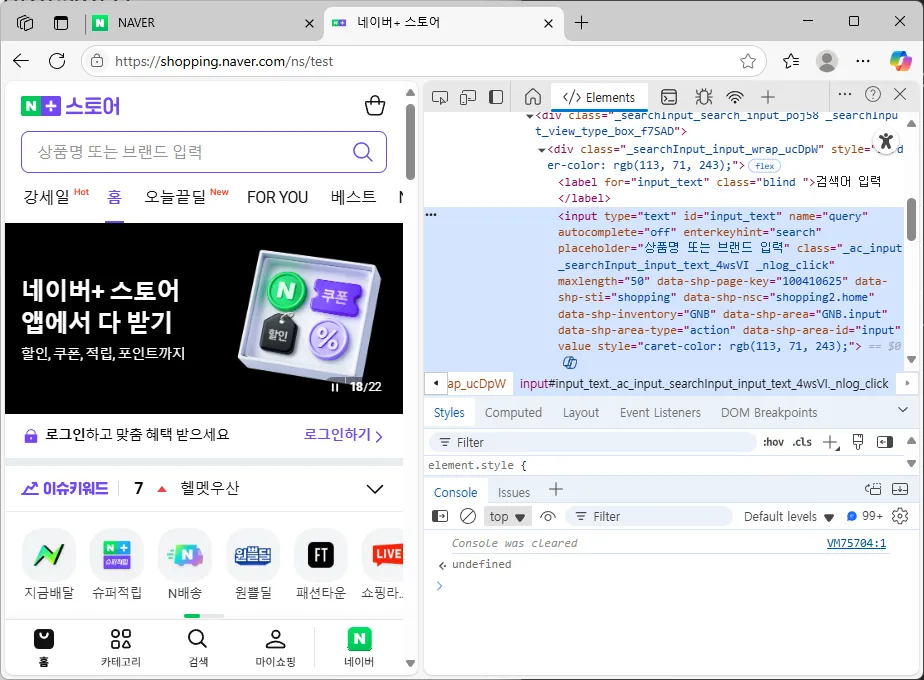Toggle the rendering emulations paintbrush icon
Viewport: 924px width, 680px height.
pos(858,442)
